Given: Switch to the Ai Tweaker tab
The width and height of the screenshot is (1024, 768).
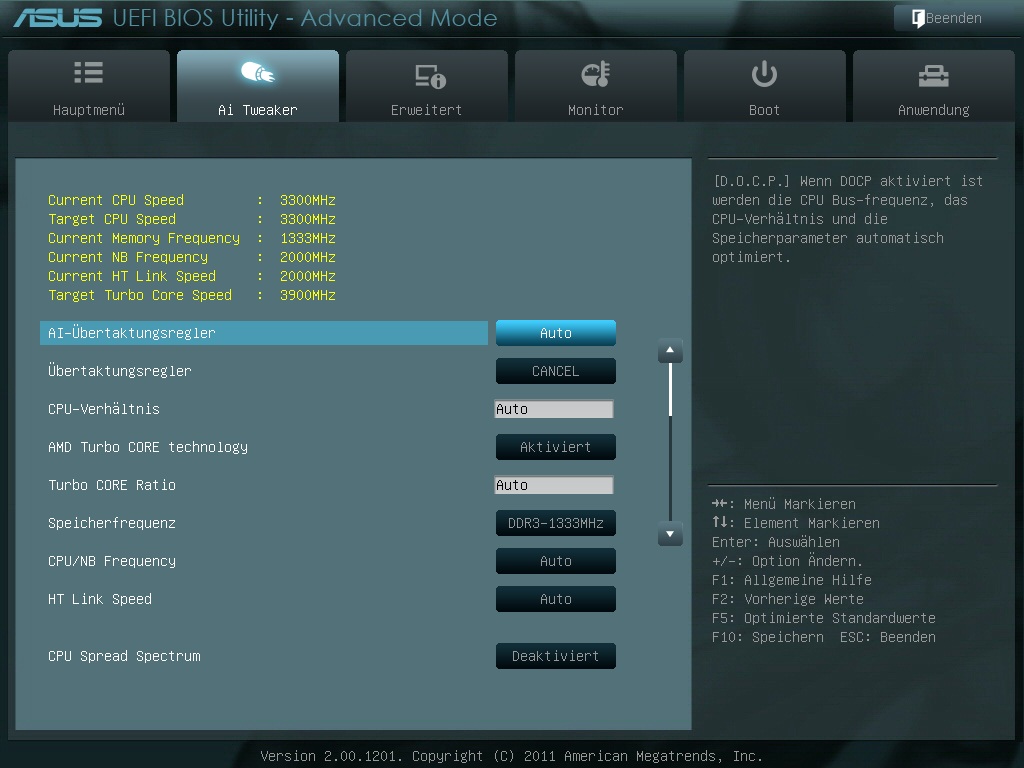Looking at the screenshot, I should pyautogui.click(x=258, y=86).
